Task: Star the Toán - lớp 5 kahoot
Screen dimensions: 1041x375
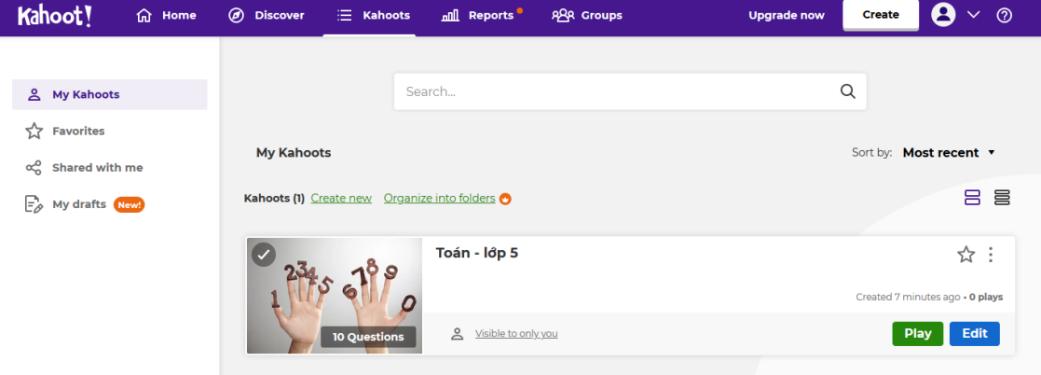Action: [x=966, y=254]
